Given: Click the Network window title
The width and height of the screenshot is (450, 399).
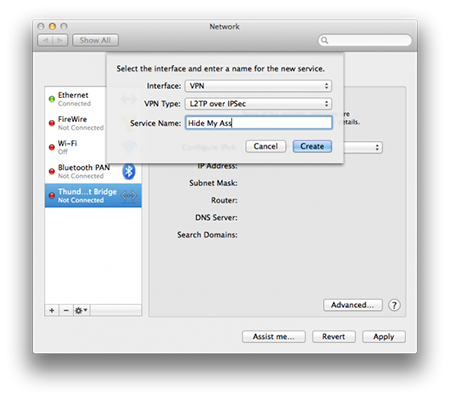Looking at the screenshot, I should pyautogui.click(x=224, y=26).
